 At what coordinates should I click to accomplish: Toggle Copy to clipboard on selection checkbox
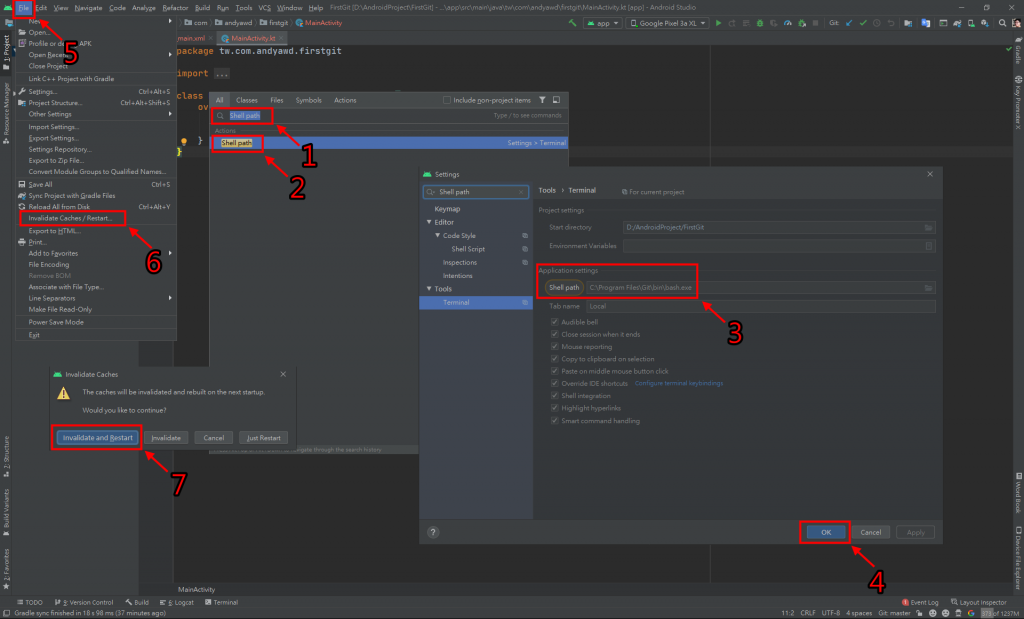point(554,358)
